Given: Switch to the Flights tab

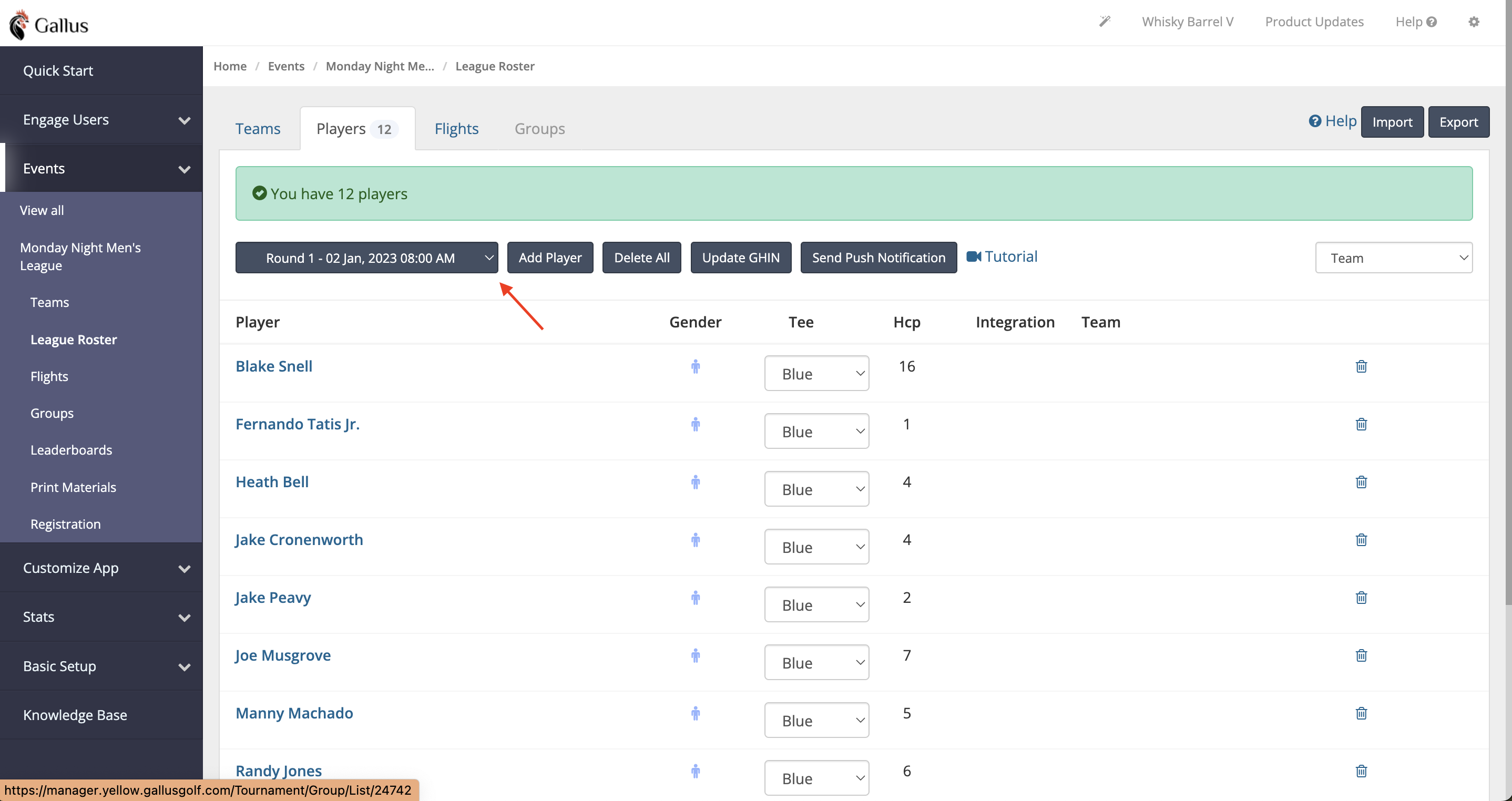Looking at the screenshot, I should coord(456,129).
